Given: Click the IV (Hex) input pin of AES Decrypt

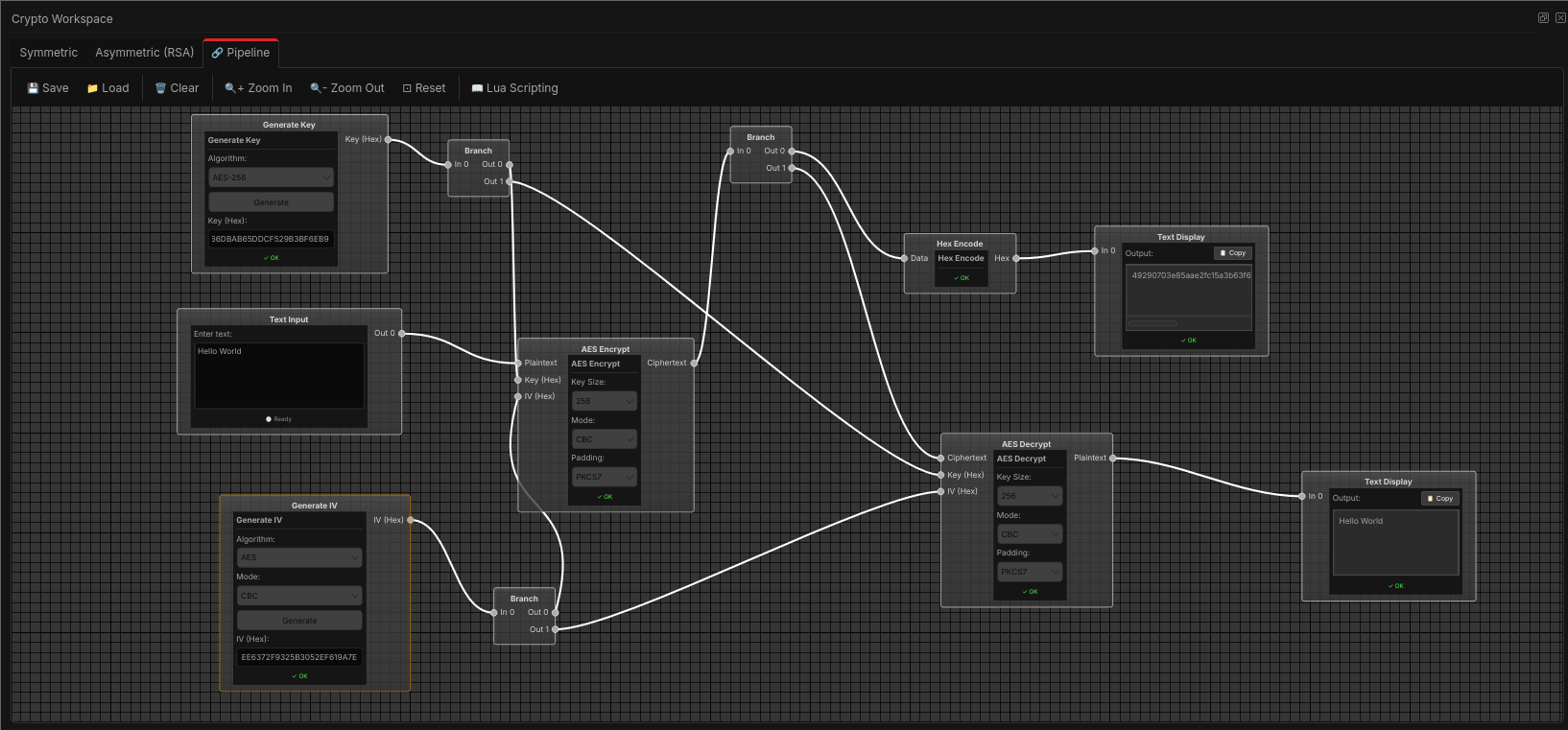Looking at the screenshot, I should click(x=941, y=491).
